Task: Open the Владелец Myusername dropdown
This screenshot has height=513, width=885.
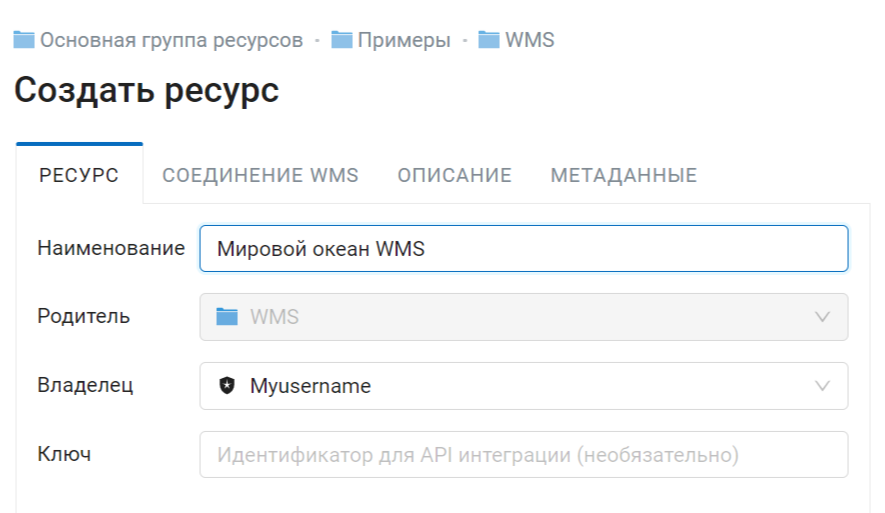Action: pyautogui.click(x=524, y=386)
